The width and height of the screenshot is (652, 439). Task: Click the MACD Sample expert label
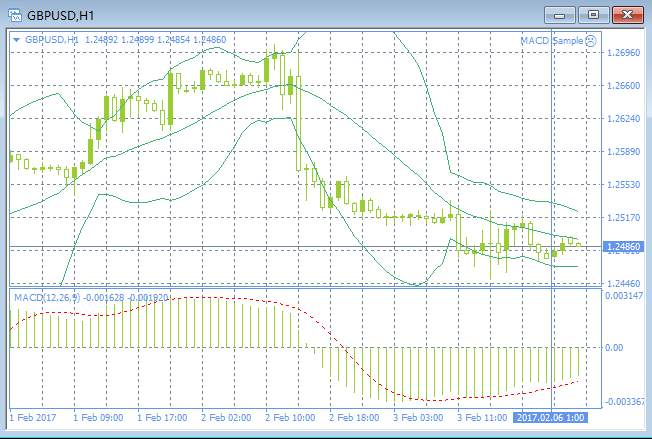point(552,41)
